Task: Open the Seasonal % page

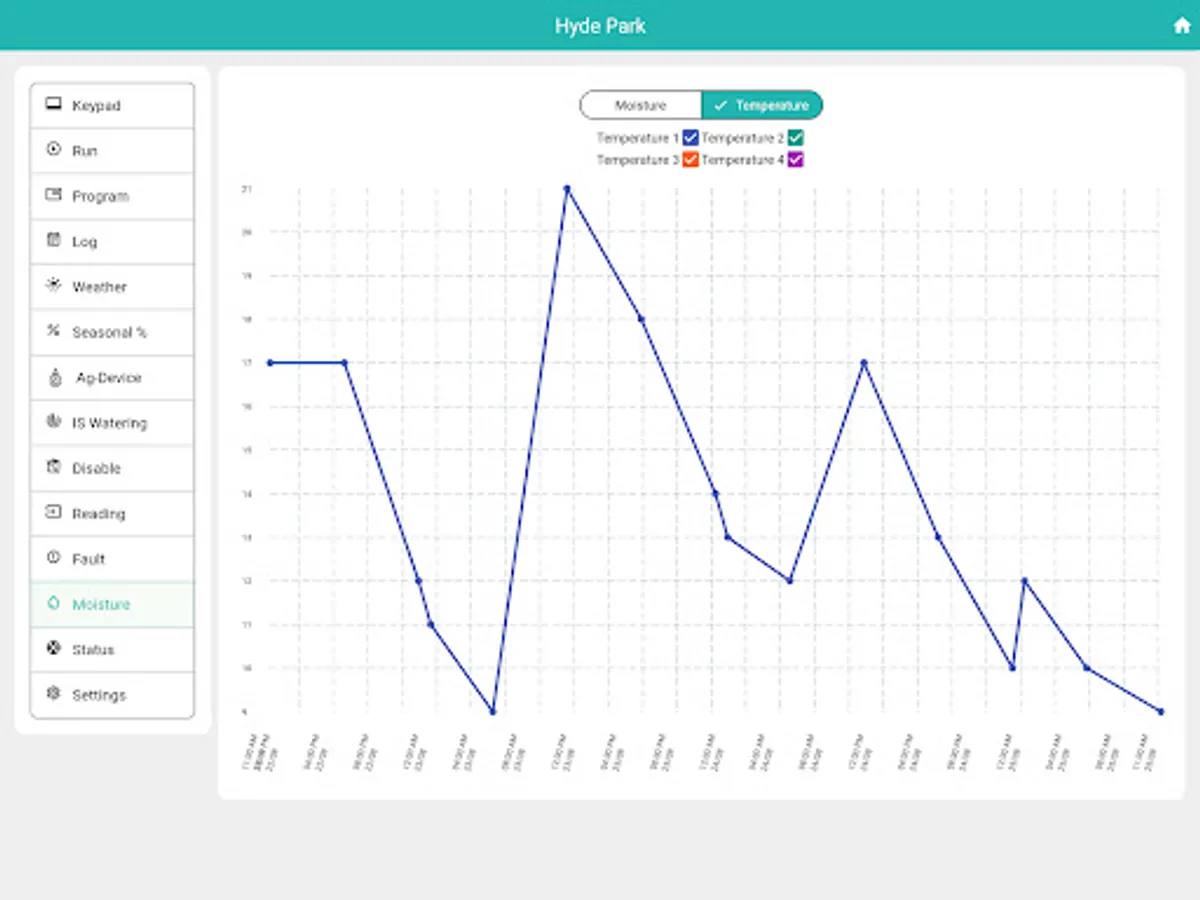Action: click(x=53, y=331)
